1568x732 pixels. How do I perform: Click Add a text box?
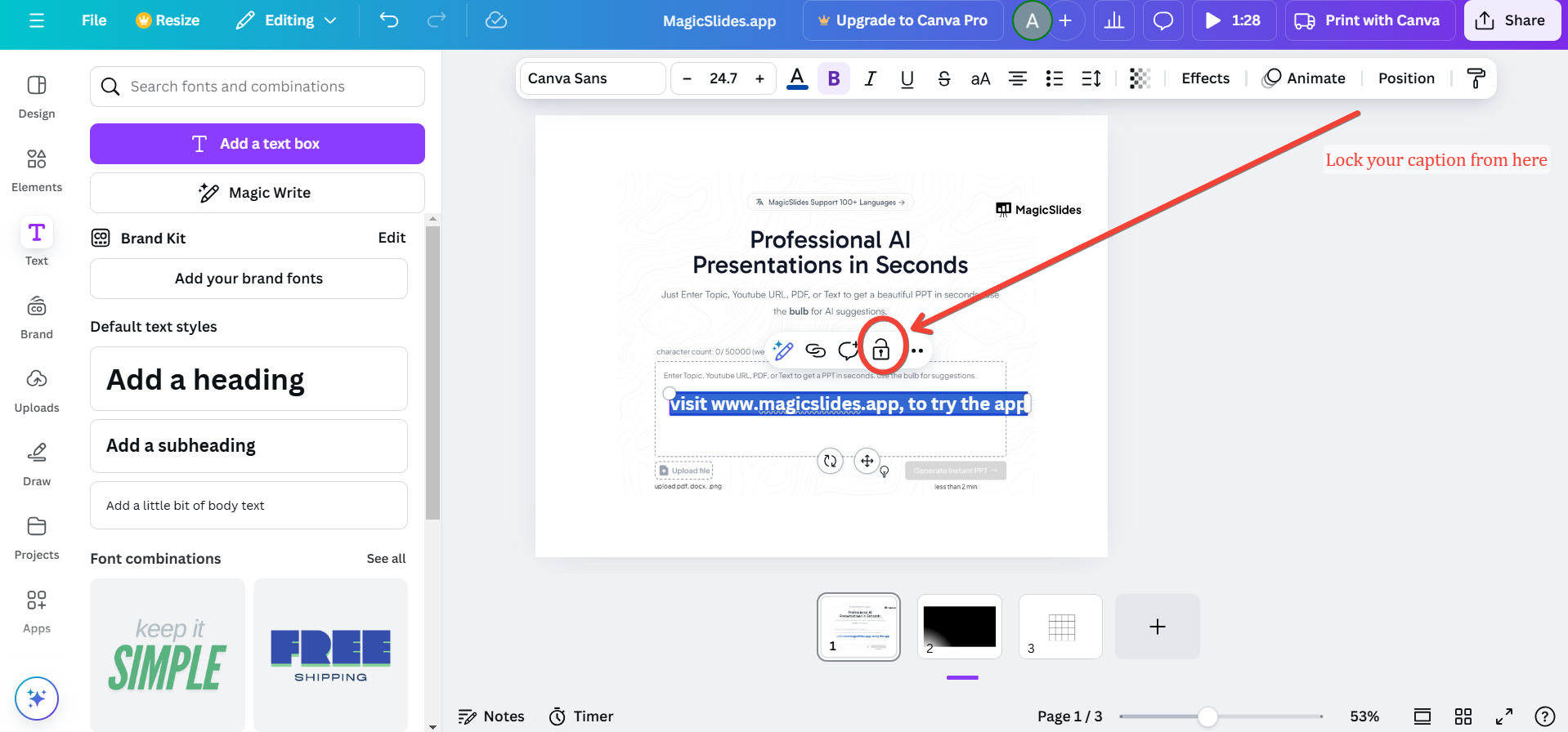[258, 144]
